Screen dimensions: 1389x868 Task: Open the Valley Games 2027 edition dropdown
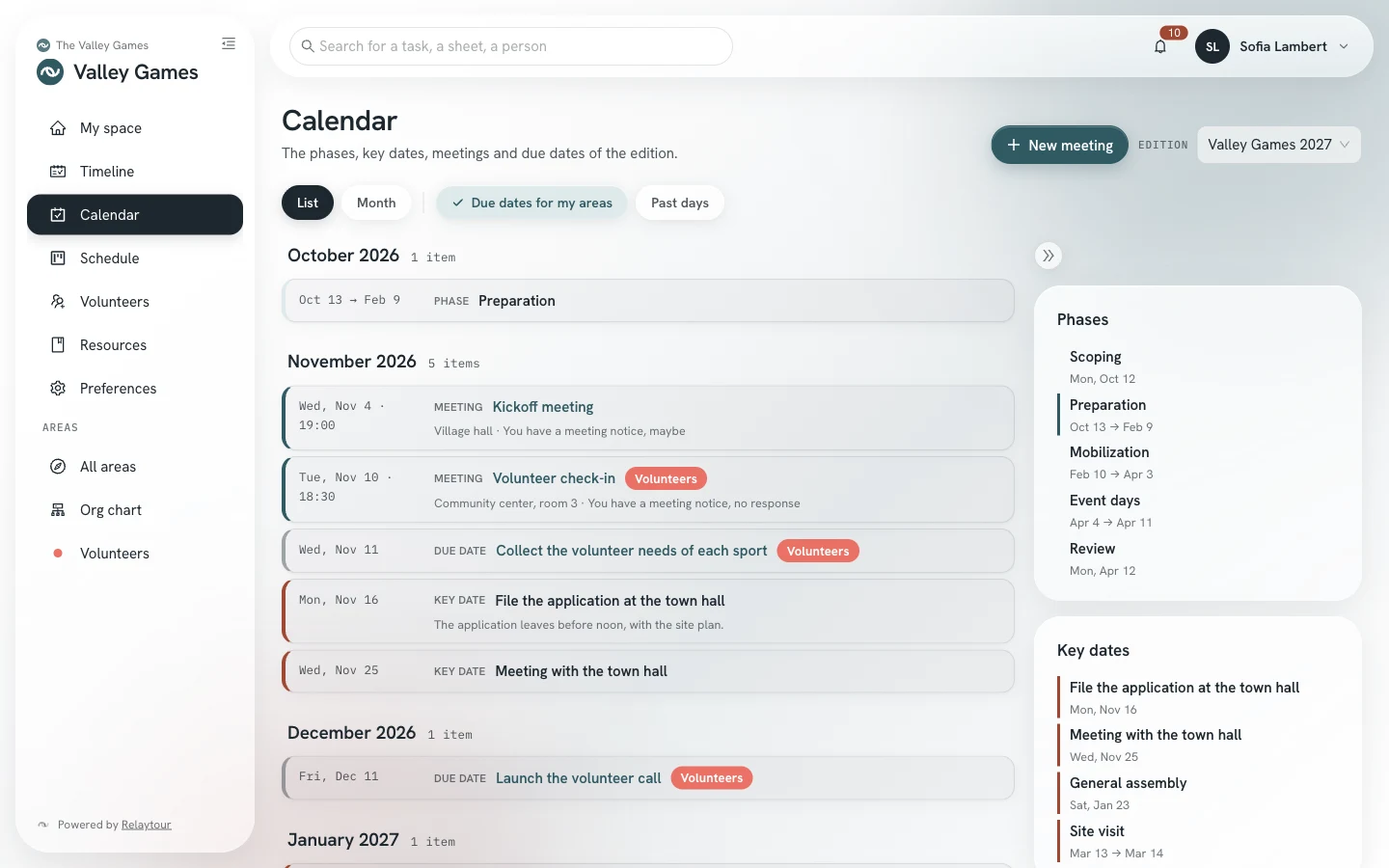point(1279,145)
